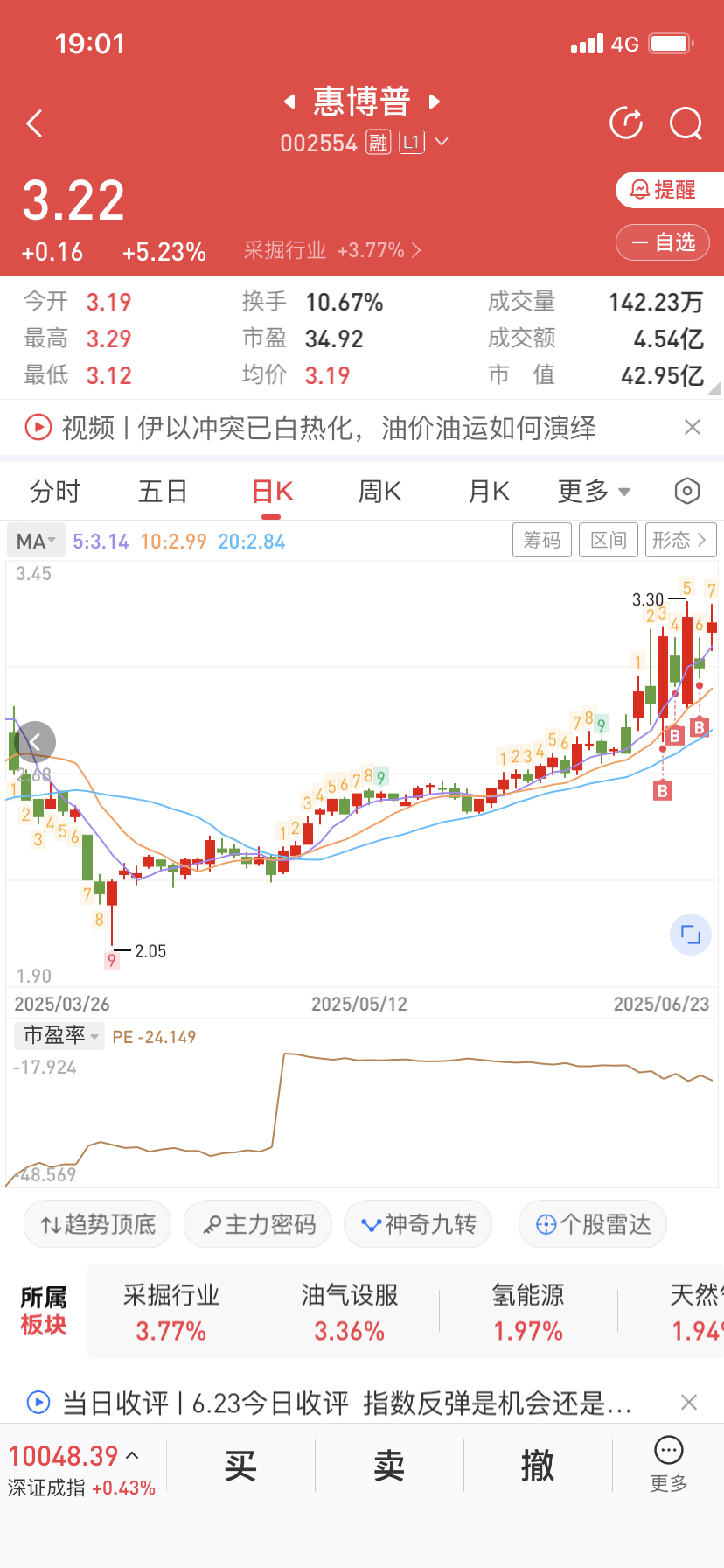Open 采掘行业 sector link in header

tap(332, 251)
